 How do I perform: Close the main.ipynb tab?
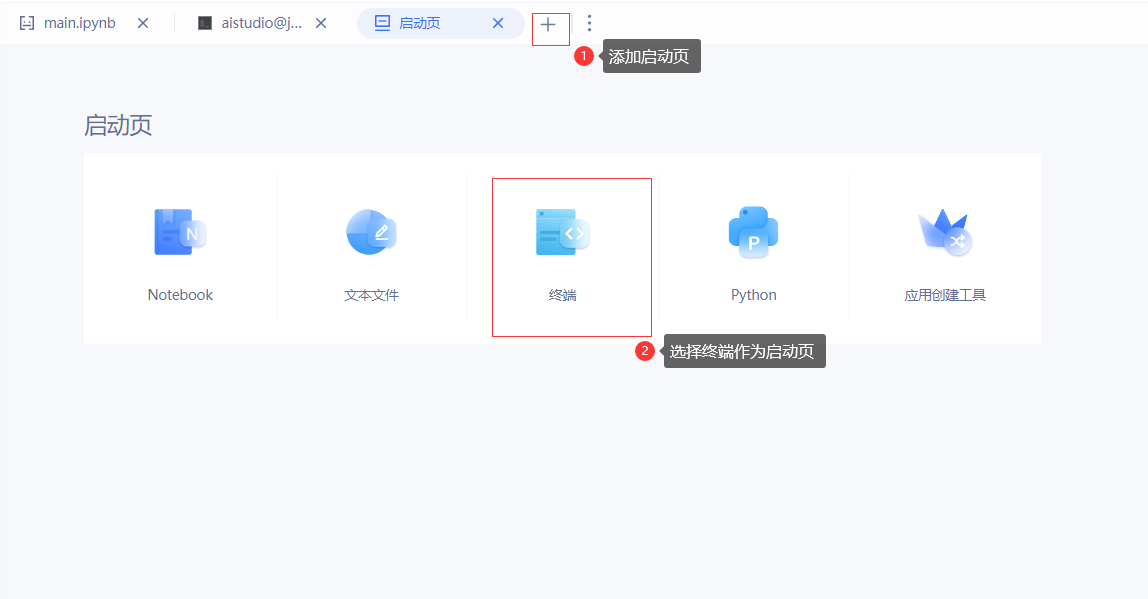pos(143,23)
